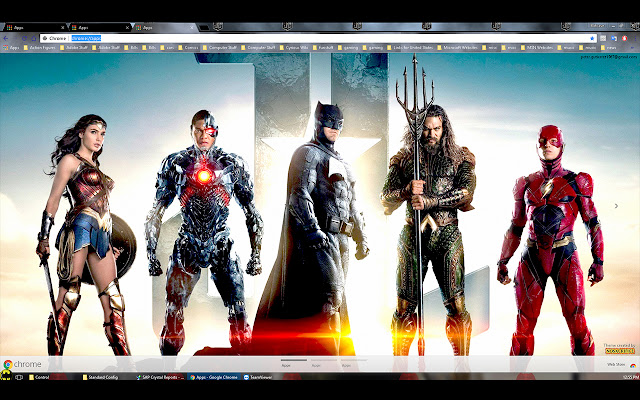Open the Windows Start button
This screenshot has height=400, width=640.
pyautogui.click(x=6, y=376)
